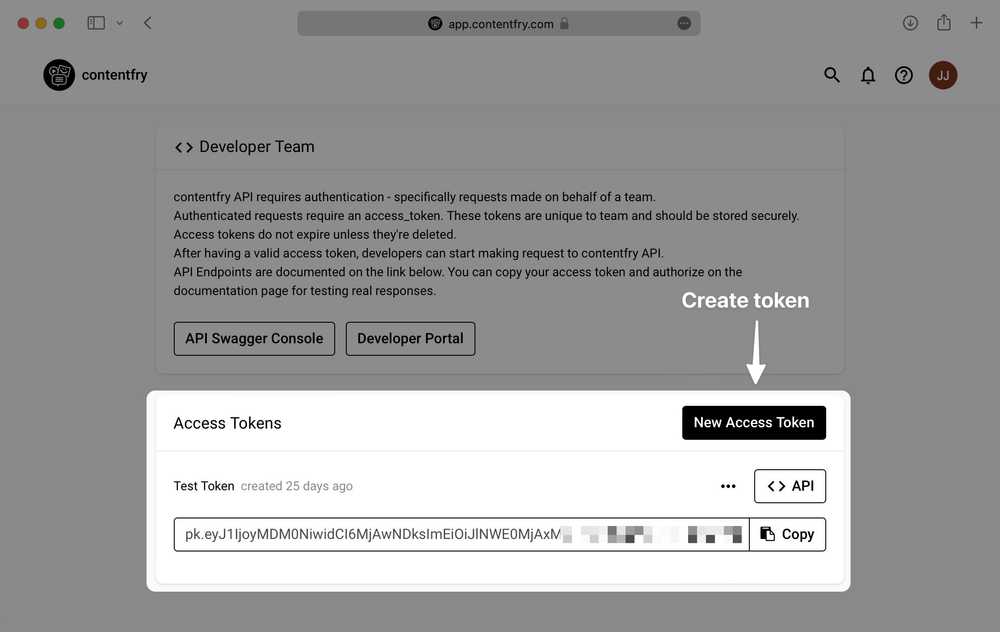Create a New Access Token
Image resolution: width=1000 pixels, height=632 pixels.
coord(754,422)
